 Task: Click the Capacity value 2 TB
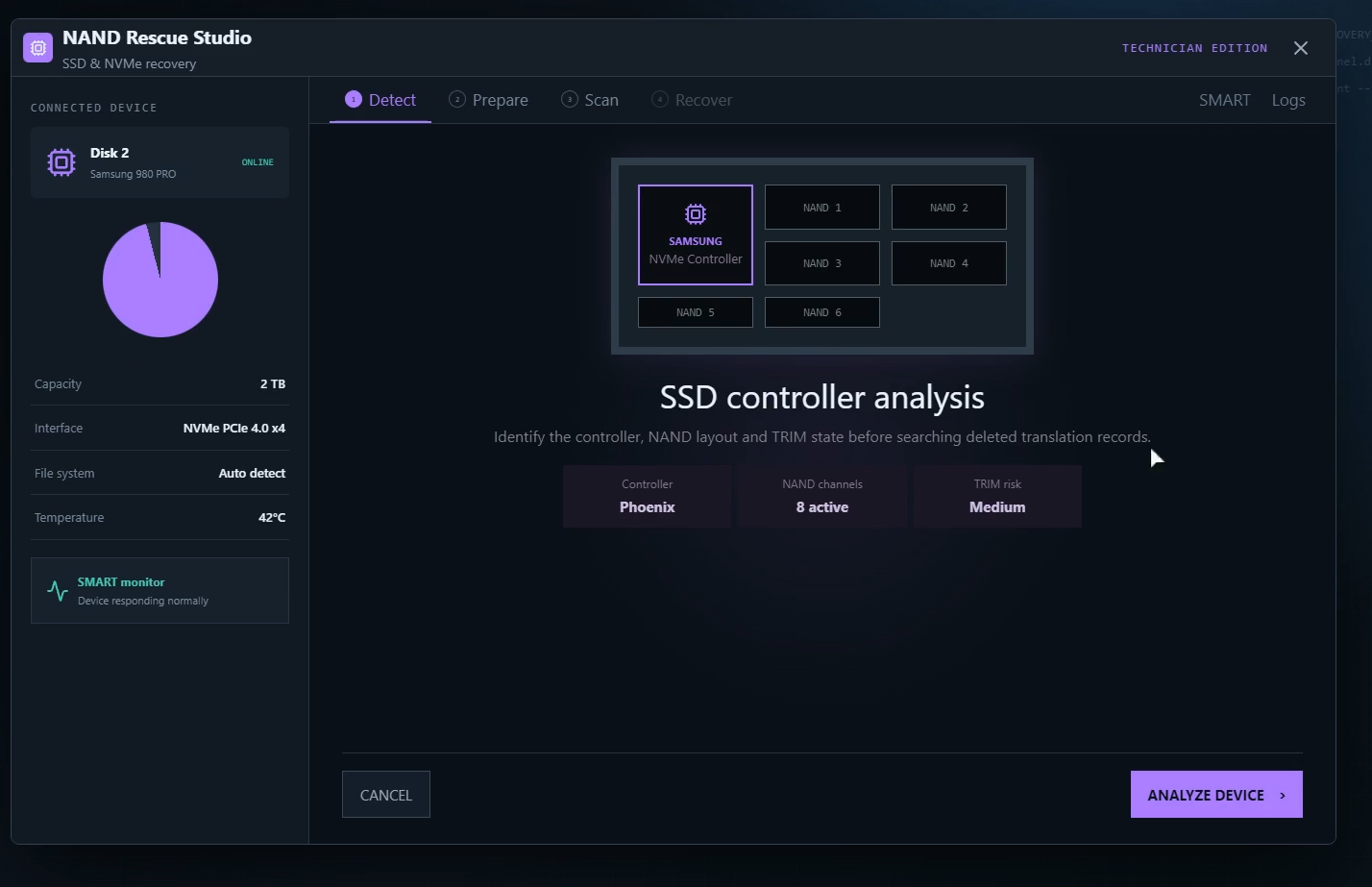coord(273,383)
